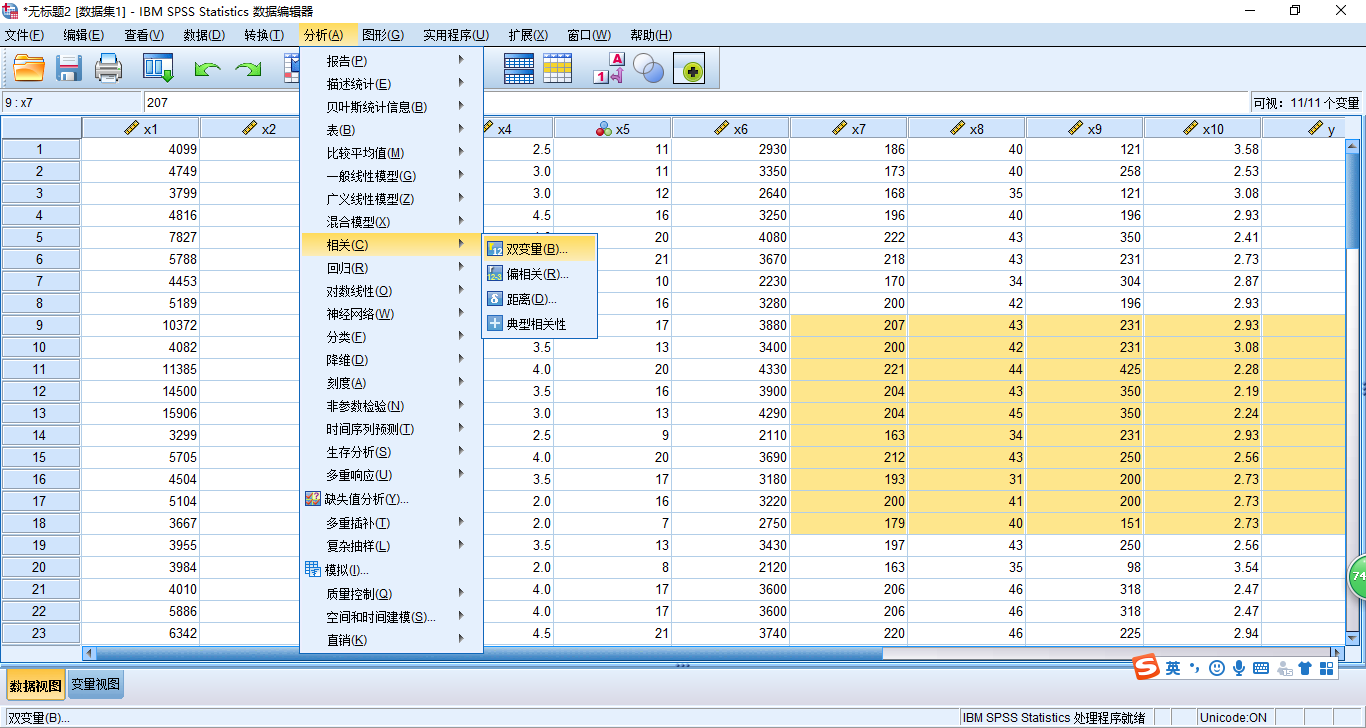Expand the 报告(P) submenu

coord(391,60)
